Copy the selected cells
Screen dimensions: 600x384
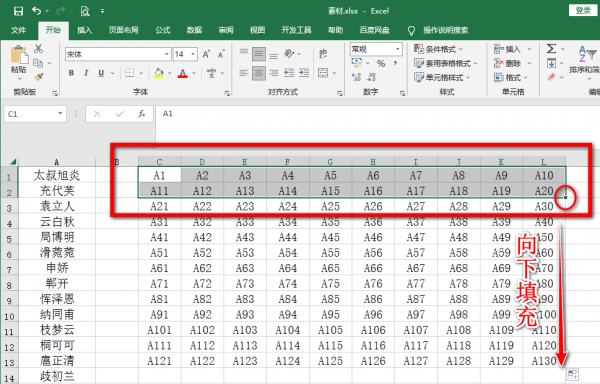pos(38,63)
